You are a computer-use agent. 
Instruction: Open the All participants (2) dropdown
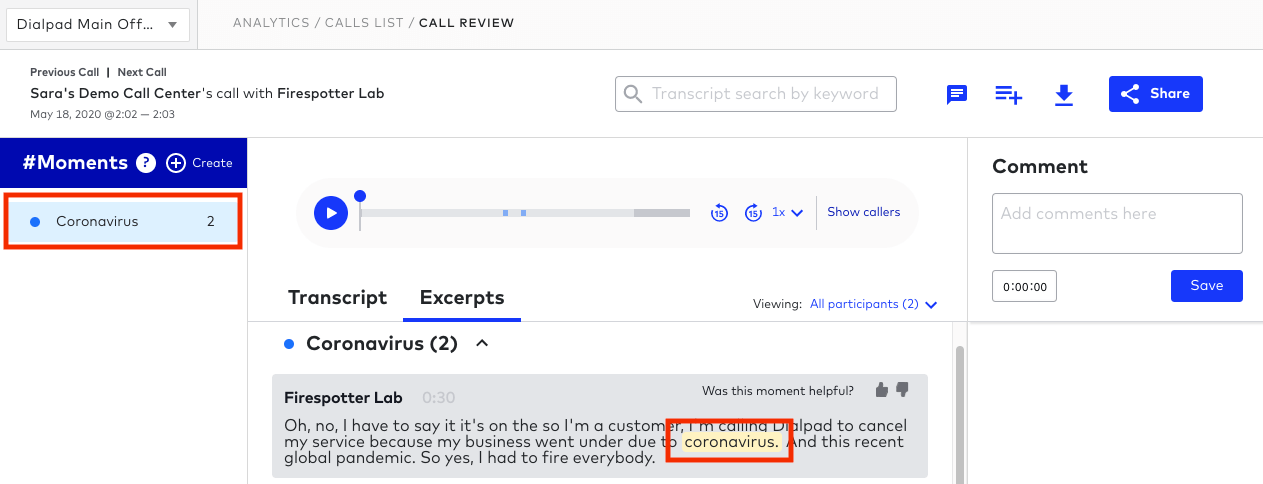(873, 304)
